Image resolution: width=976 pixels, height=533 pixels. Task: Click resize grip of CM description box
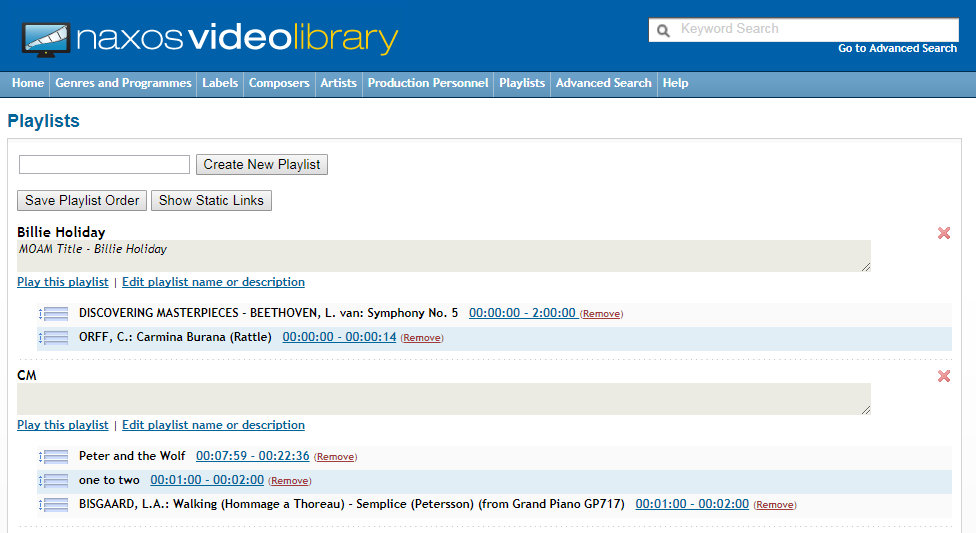[x=866, y=410]
